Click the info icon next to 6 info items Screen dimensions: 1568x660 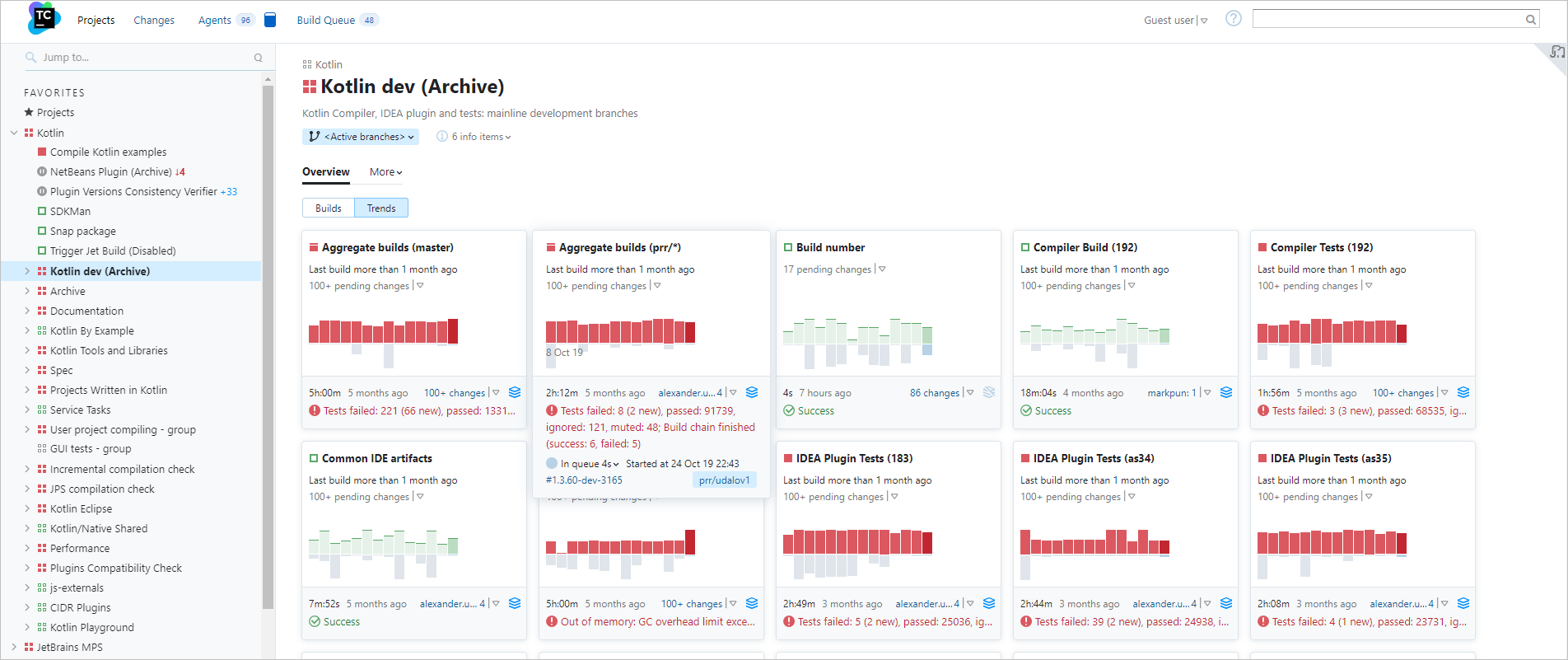(x=442, y=137)
